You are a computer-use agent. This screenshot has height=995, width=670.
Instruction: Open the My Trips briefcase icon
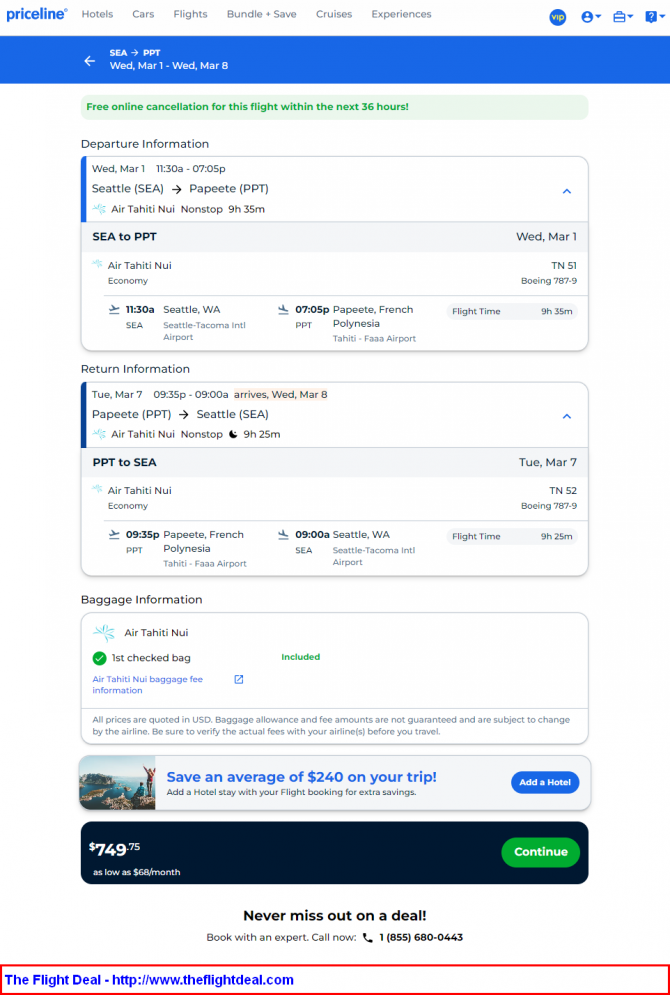[x=622, y=17]
